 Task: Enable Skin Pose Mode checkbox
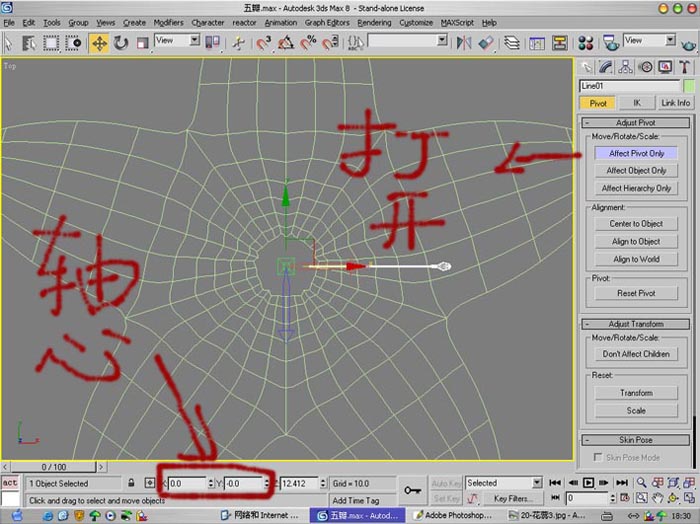pos(597,457)
